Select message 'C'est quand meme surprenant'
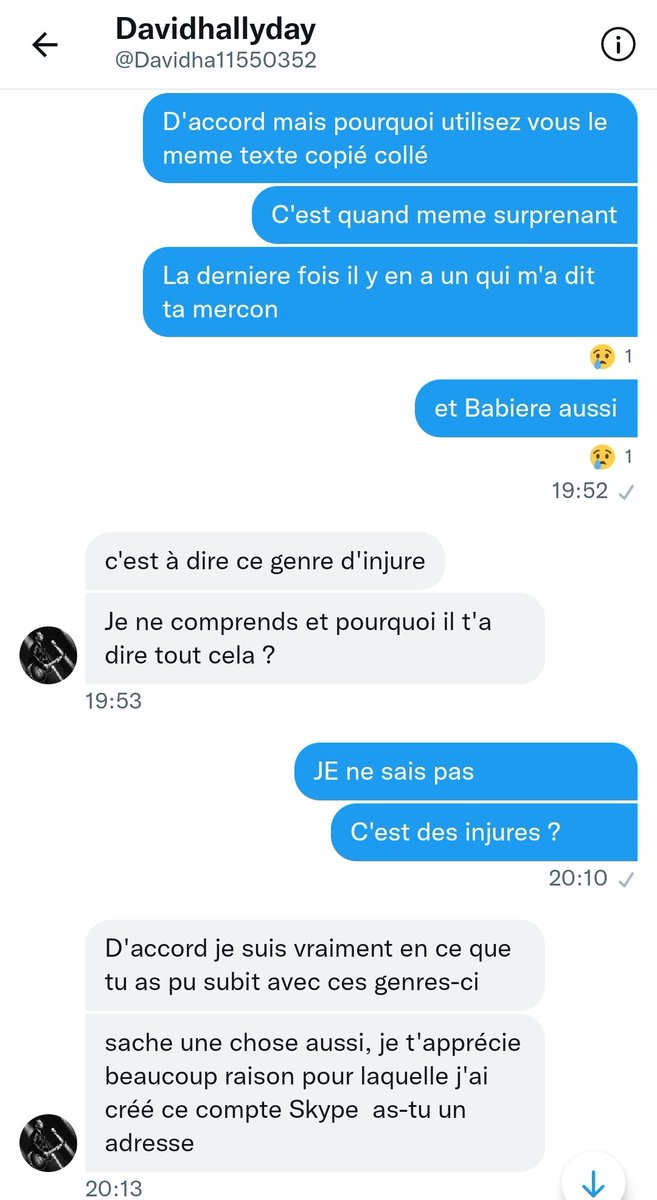The height and width of the screenshot is (1200, 657). (444, 214)
